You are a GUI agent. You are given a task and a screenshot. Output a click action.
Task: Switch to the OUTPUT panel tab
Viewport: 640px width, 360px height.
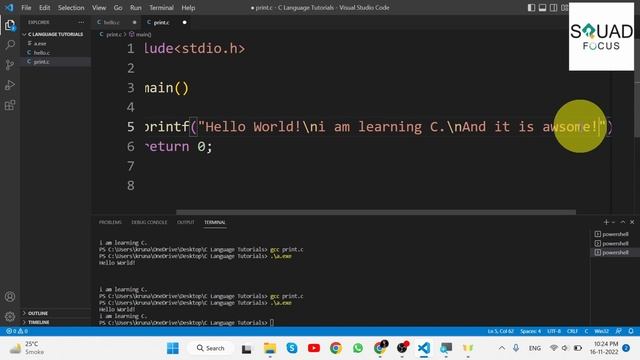coord(186,222)
